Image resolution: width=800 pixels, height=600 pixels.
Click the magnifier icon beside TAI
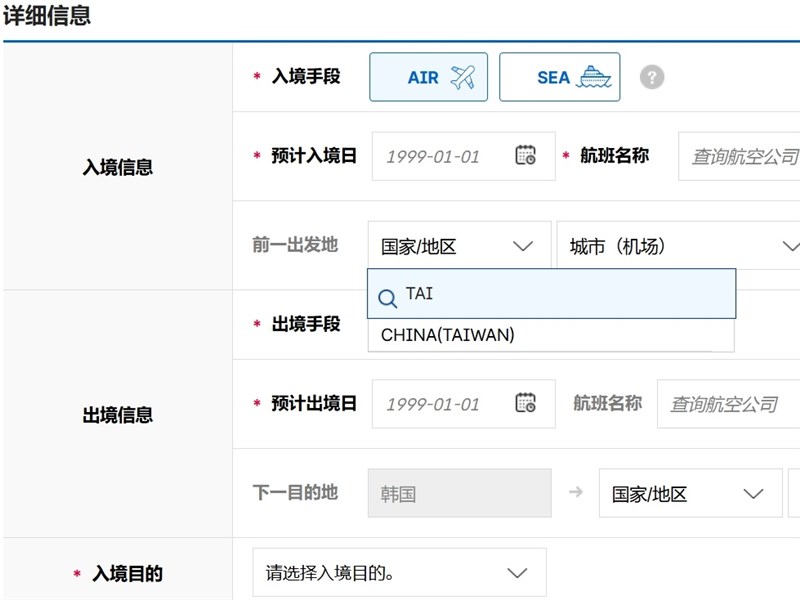387,297
